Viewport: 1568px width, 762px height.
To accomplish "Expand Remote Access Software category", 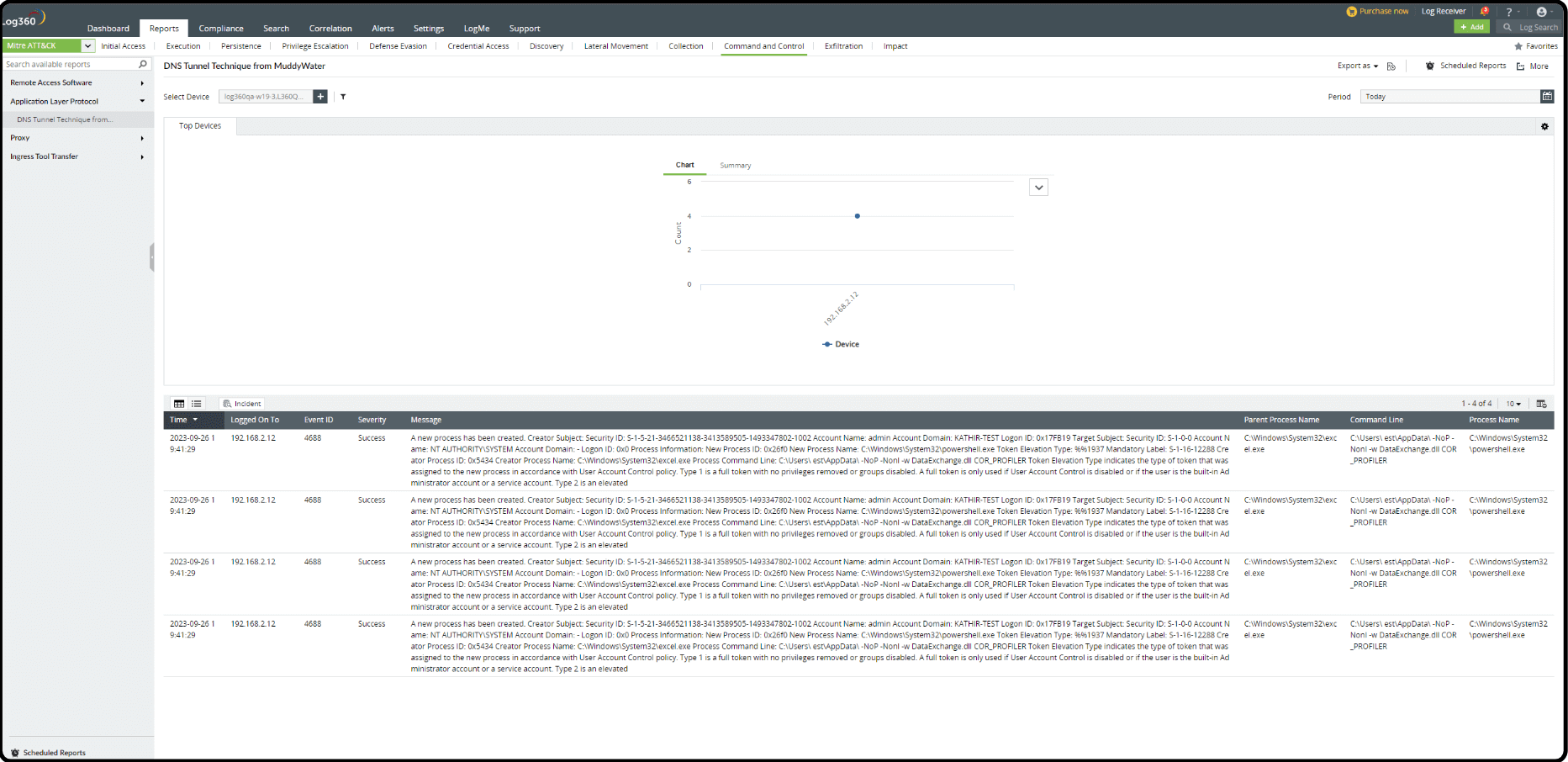I will [142, 83].
